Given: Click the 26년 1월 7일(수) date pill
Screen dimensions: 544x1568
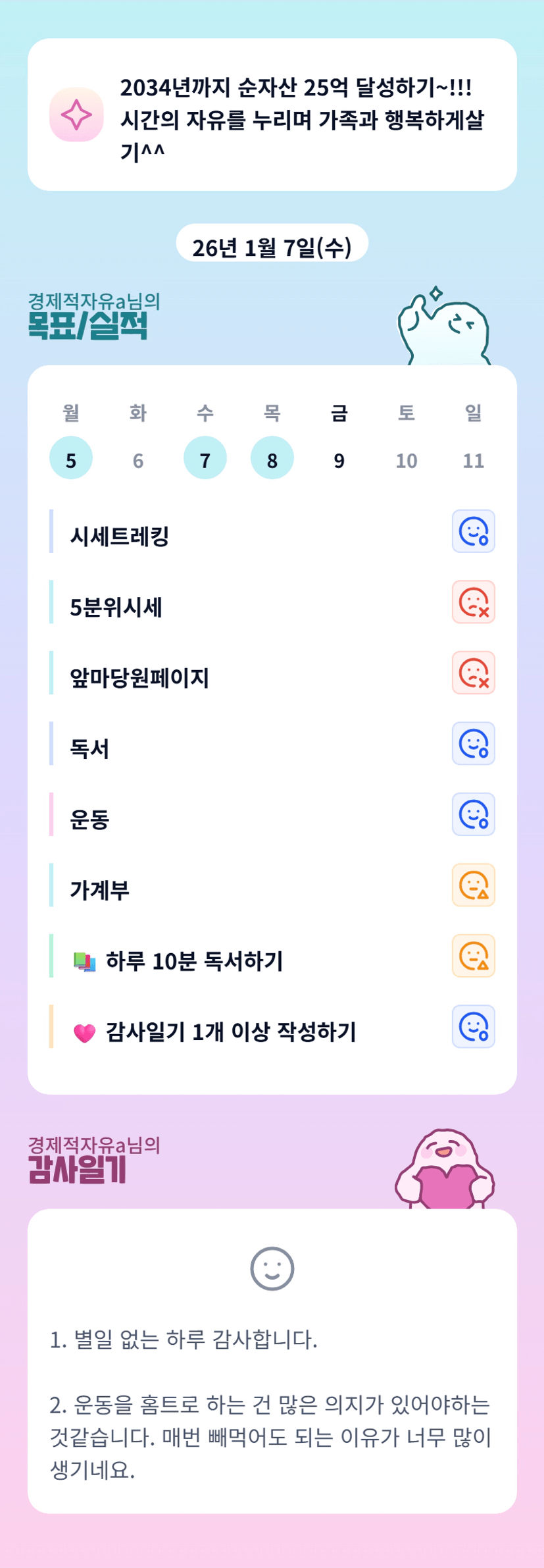Looking at the screenshot, I should [272, 246].
